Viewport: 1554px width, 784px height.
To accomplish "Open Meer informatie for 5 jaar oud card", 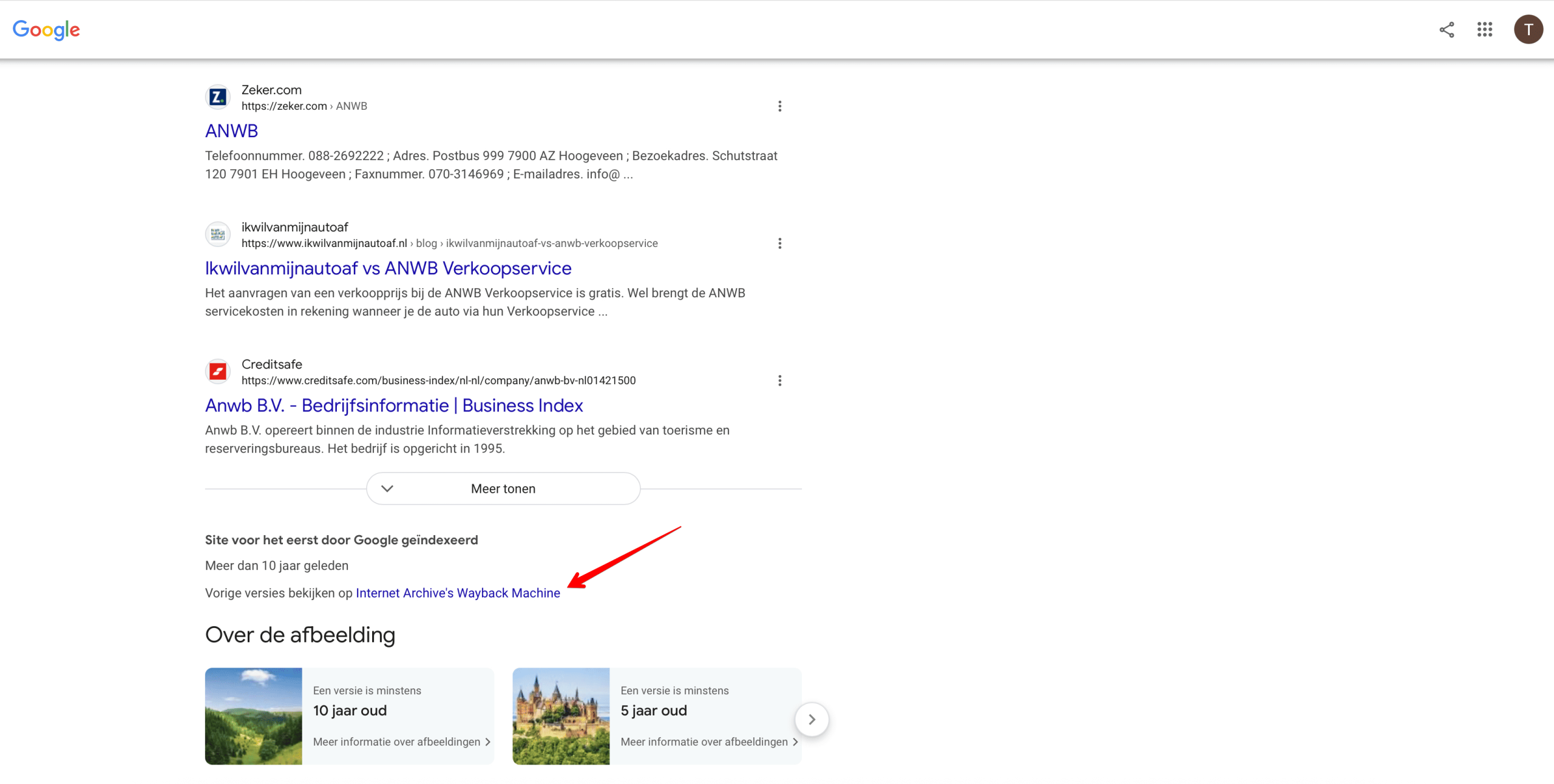I will pos(709,742).
